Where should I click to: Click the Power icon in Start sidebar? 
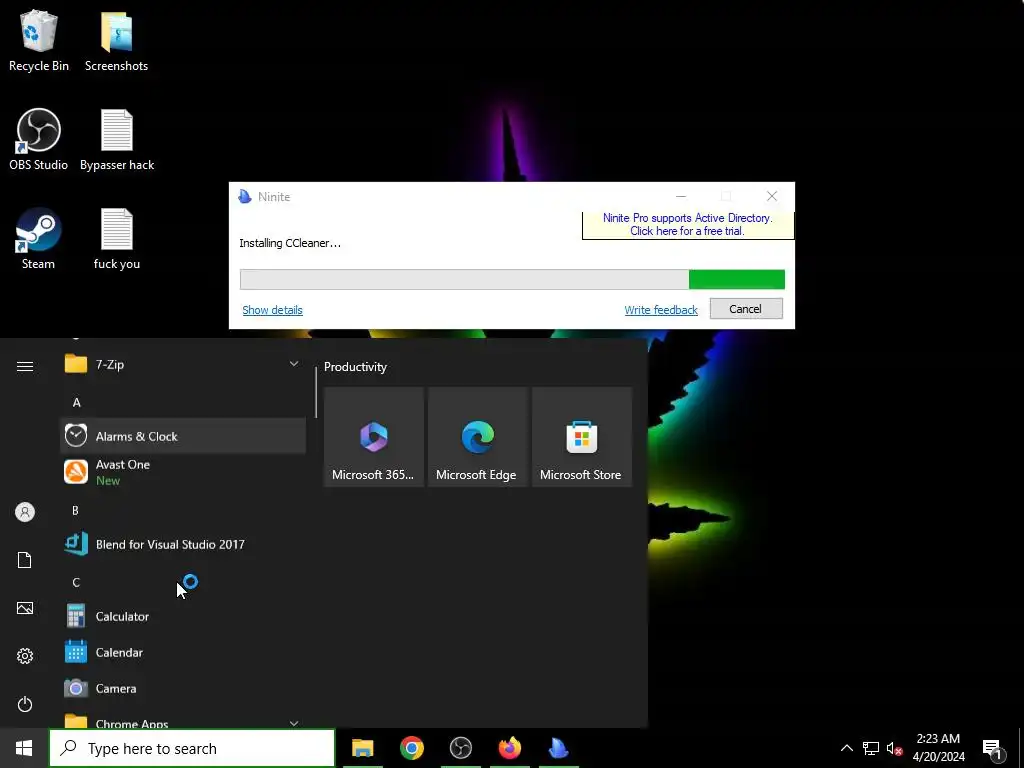25,704
